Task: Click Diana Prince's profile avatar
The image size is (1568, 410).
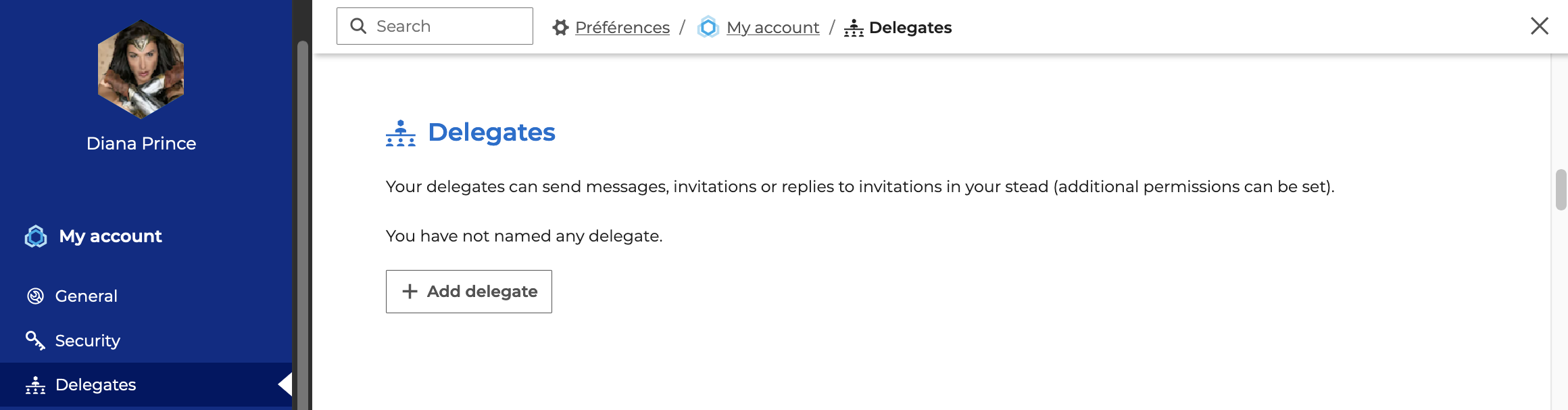Action: coord(141,69)
